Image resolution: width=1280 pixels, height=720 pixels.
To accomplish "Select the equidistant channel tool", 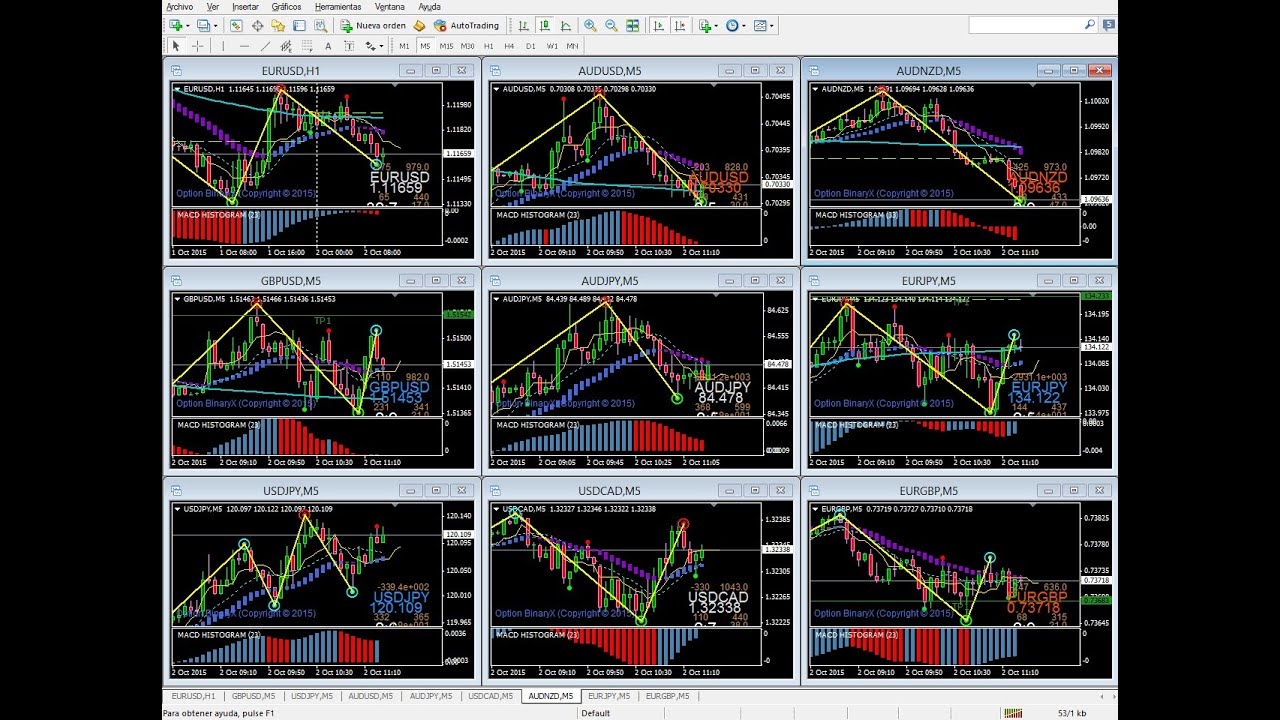I will pyautogui.click(x=286, y=46).
